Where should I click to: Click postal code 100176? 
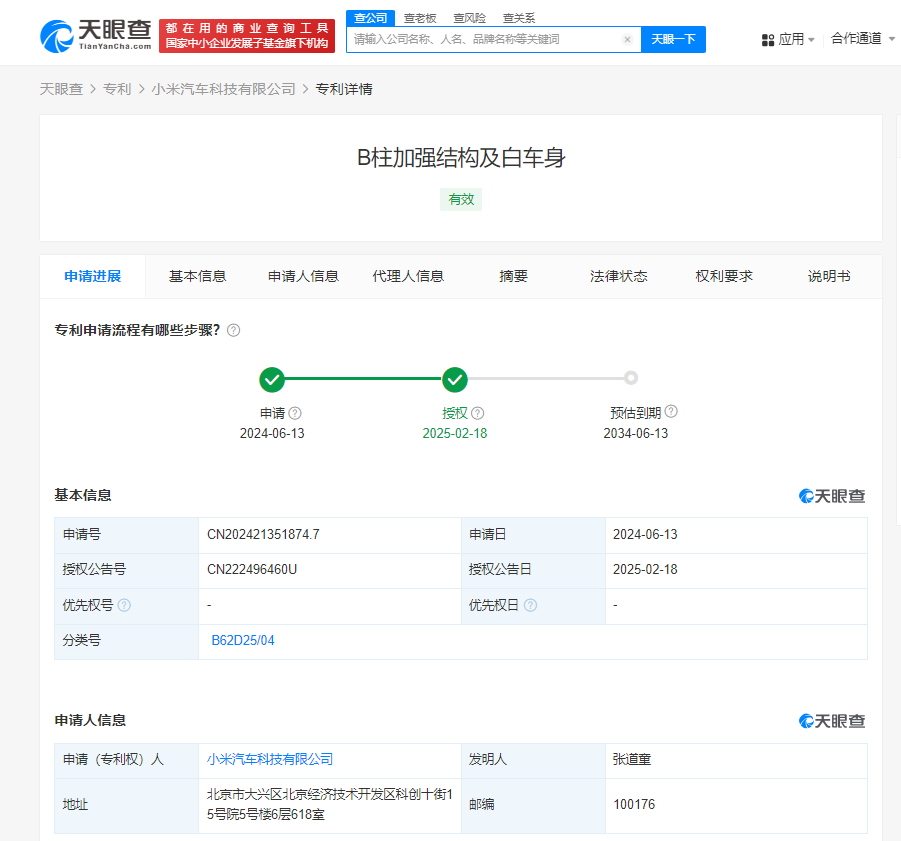pos(634,804)
